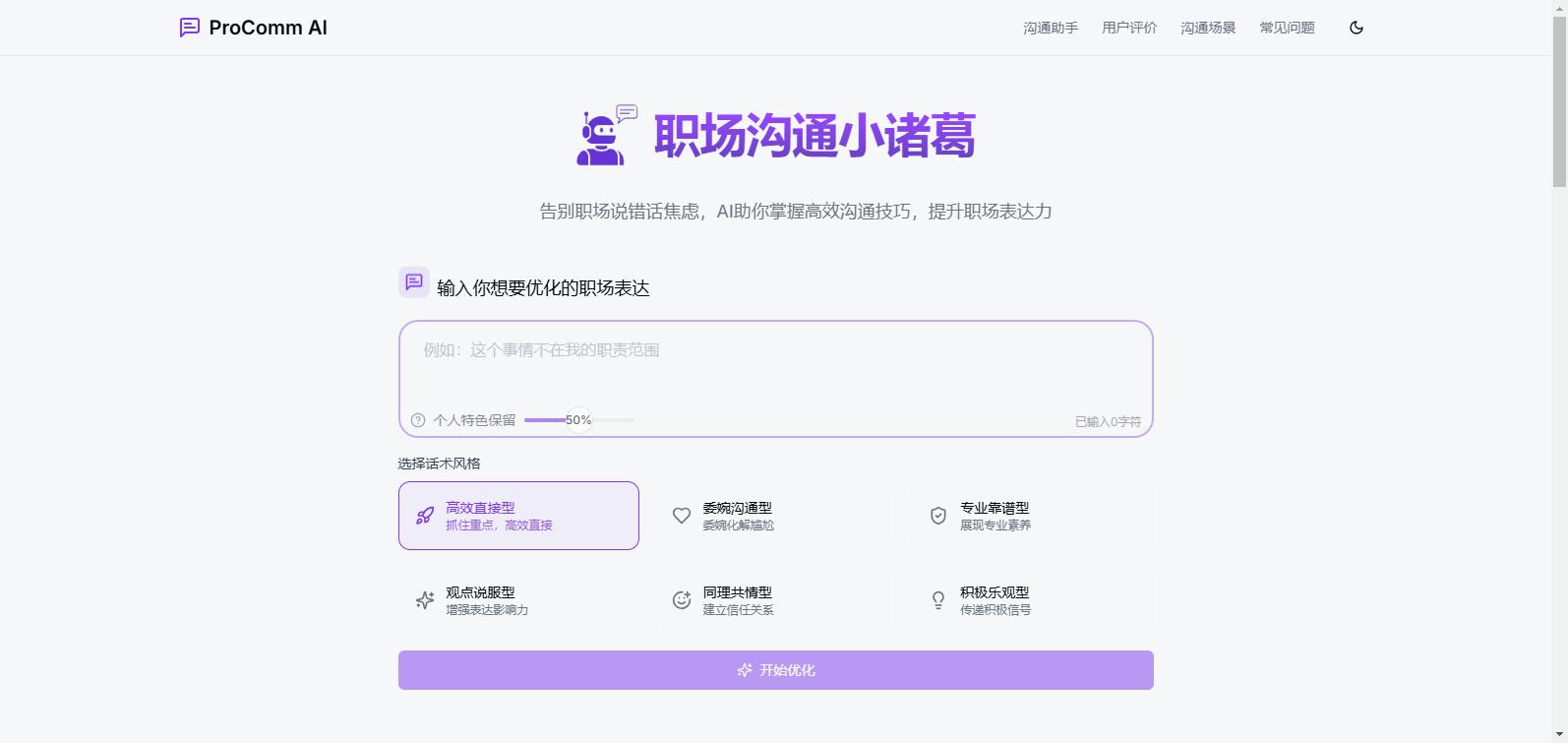Click the heart icon on the 委婉沟通型 card
Image resolution: width=1568 pixels, height=743 pixels.
pos(682,516)
